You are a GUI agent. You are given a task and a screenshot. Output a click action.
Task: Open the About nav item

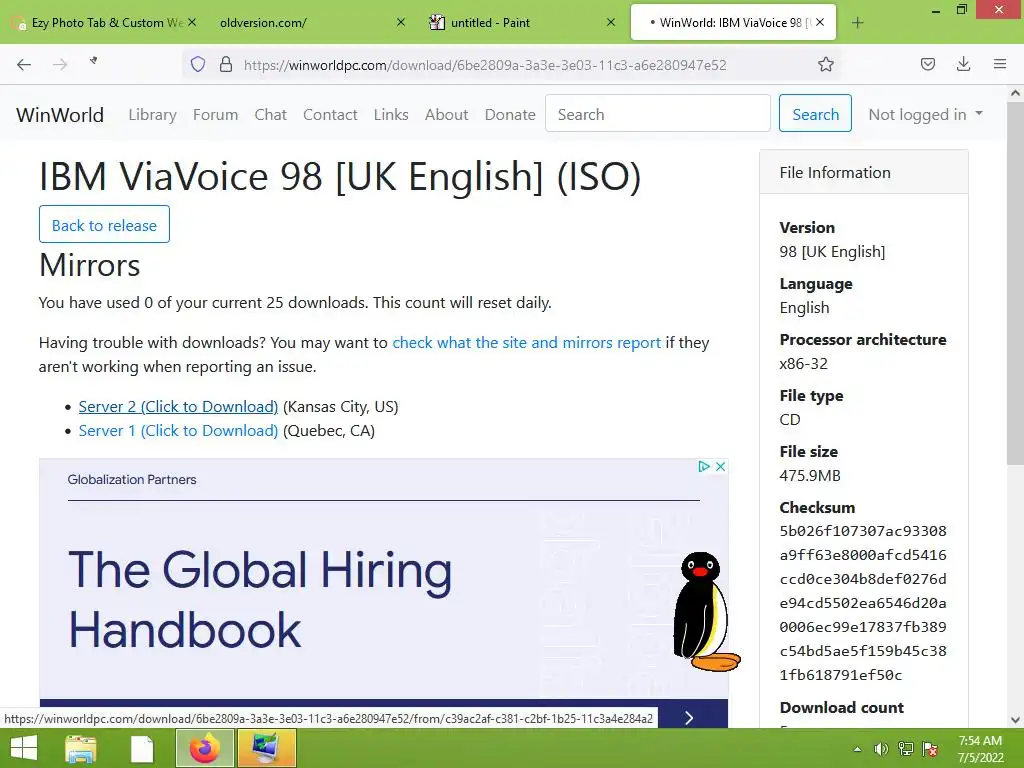point(446,115)
